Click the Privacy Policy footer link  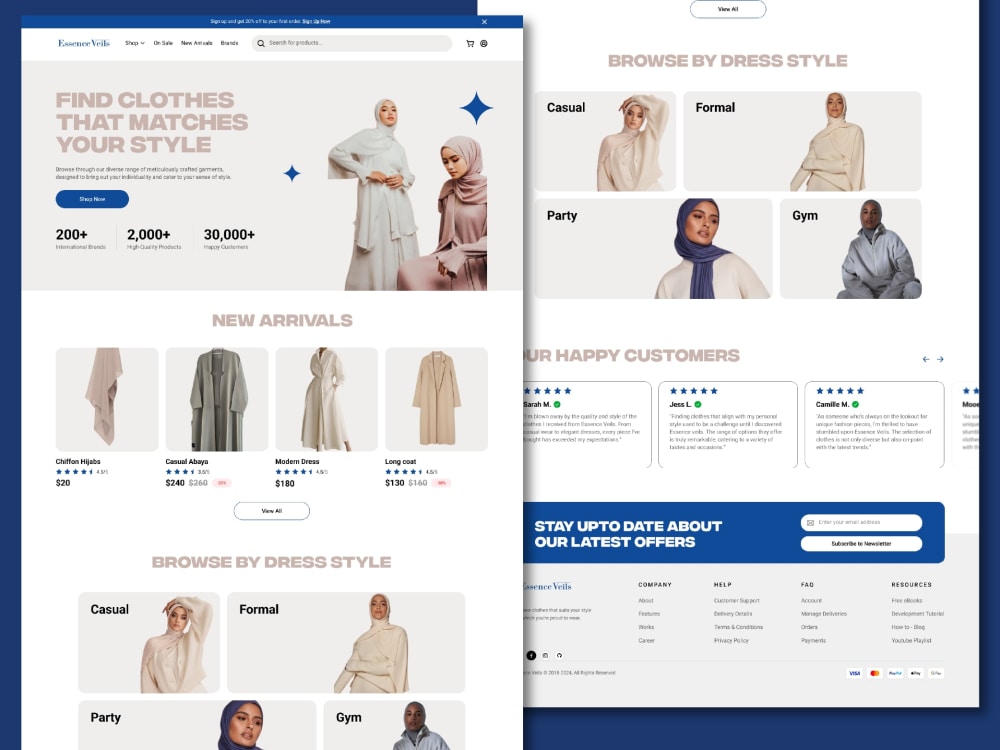pyautogui.click(x=732, y=641)
